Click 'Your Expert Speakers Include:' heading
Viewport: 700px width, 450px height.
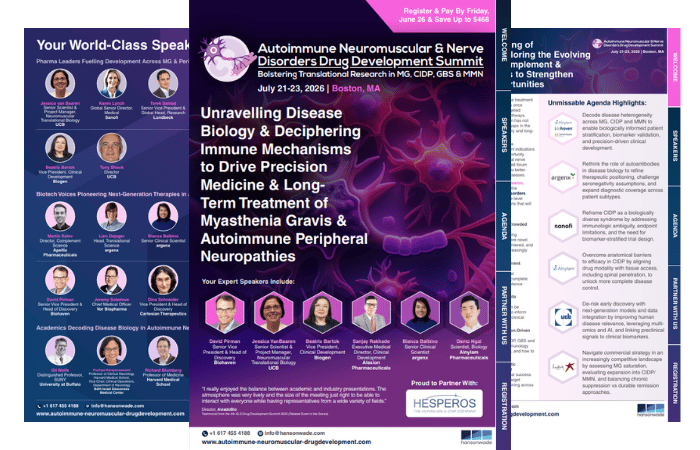click(248, 282)
